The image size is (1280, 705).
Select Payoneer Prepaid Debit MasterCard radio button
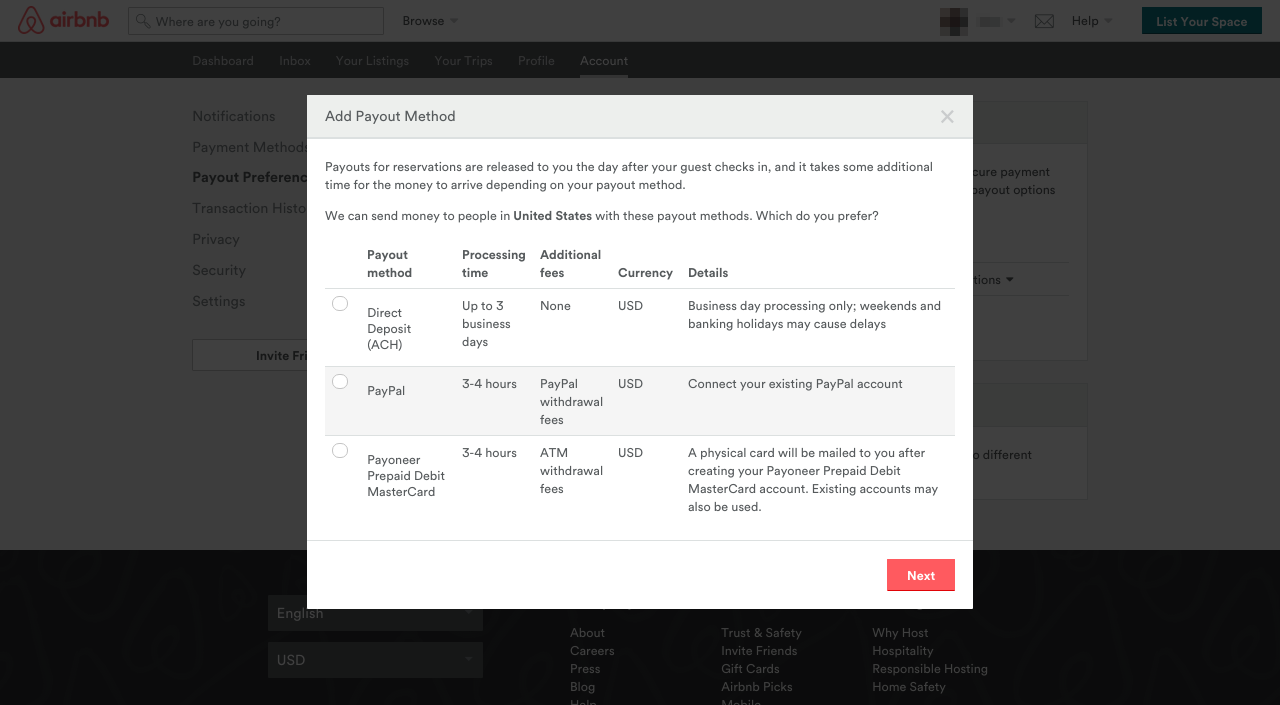coord(340,450)
